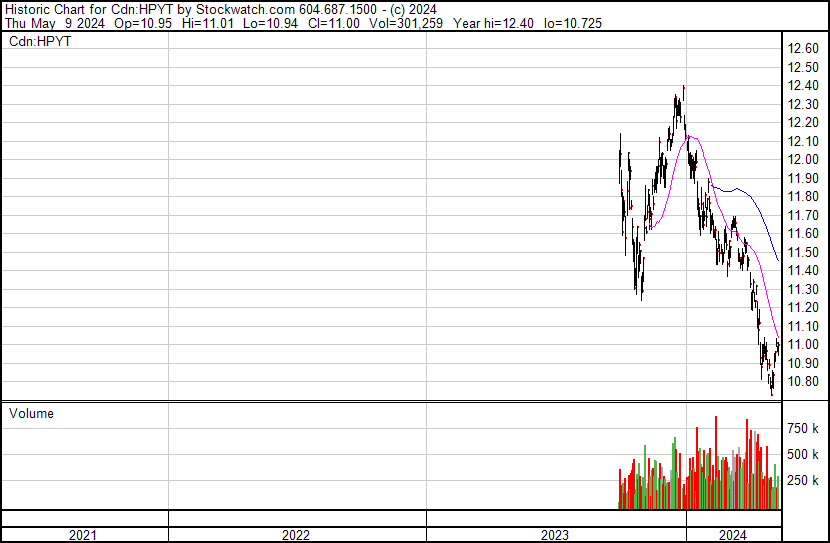Select the Volume panel label
This screenshot has height=543, width=830.
(x=31, y=413)
